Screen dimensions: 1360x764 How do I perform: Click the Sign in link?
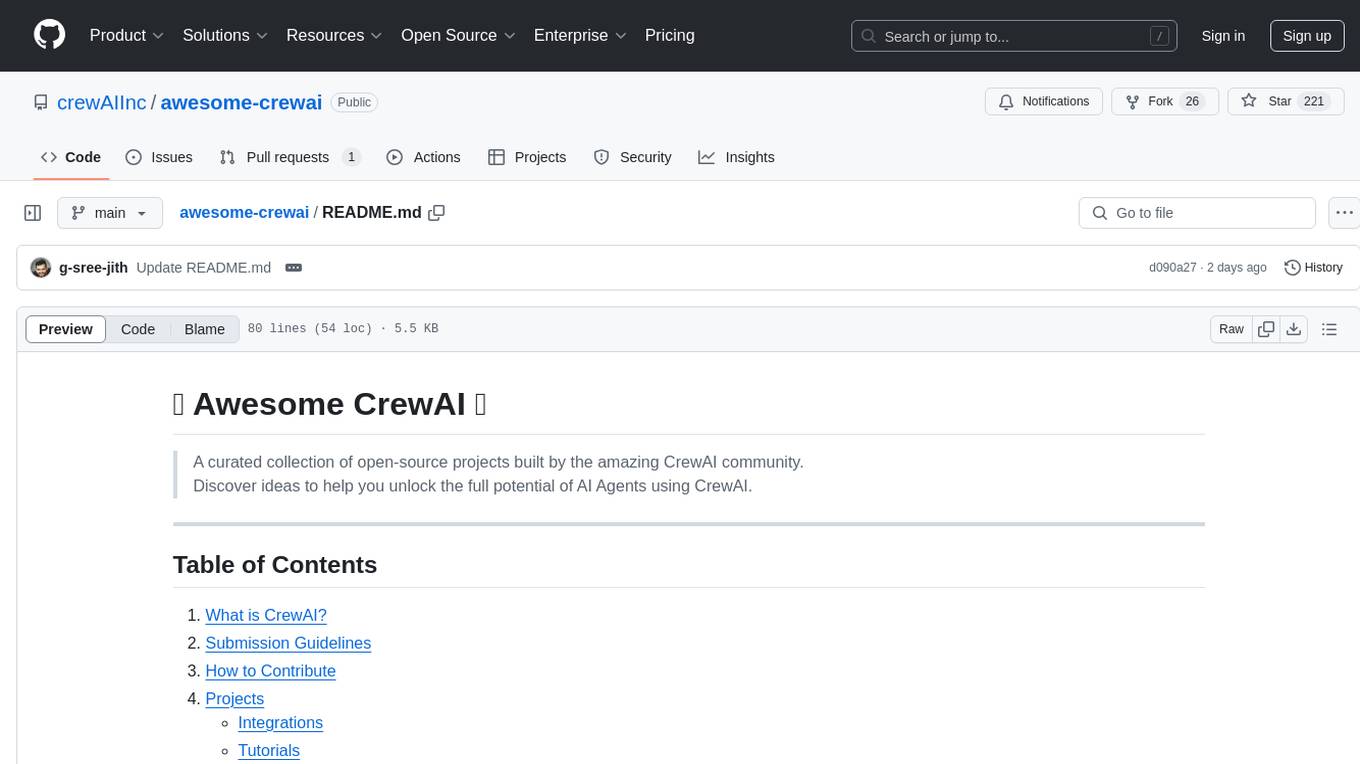pyautogui.click(x=1223, y=36)
